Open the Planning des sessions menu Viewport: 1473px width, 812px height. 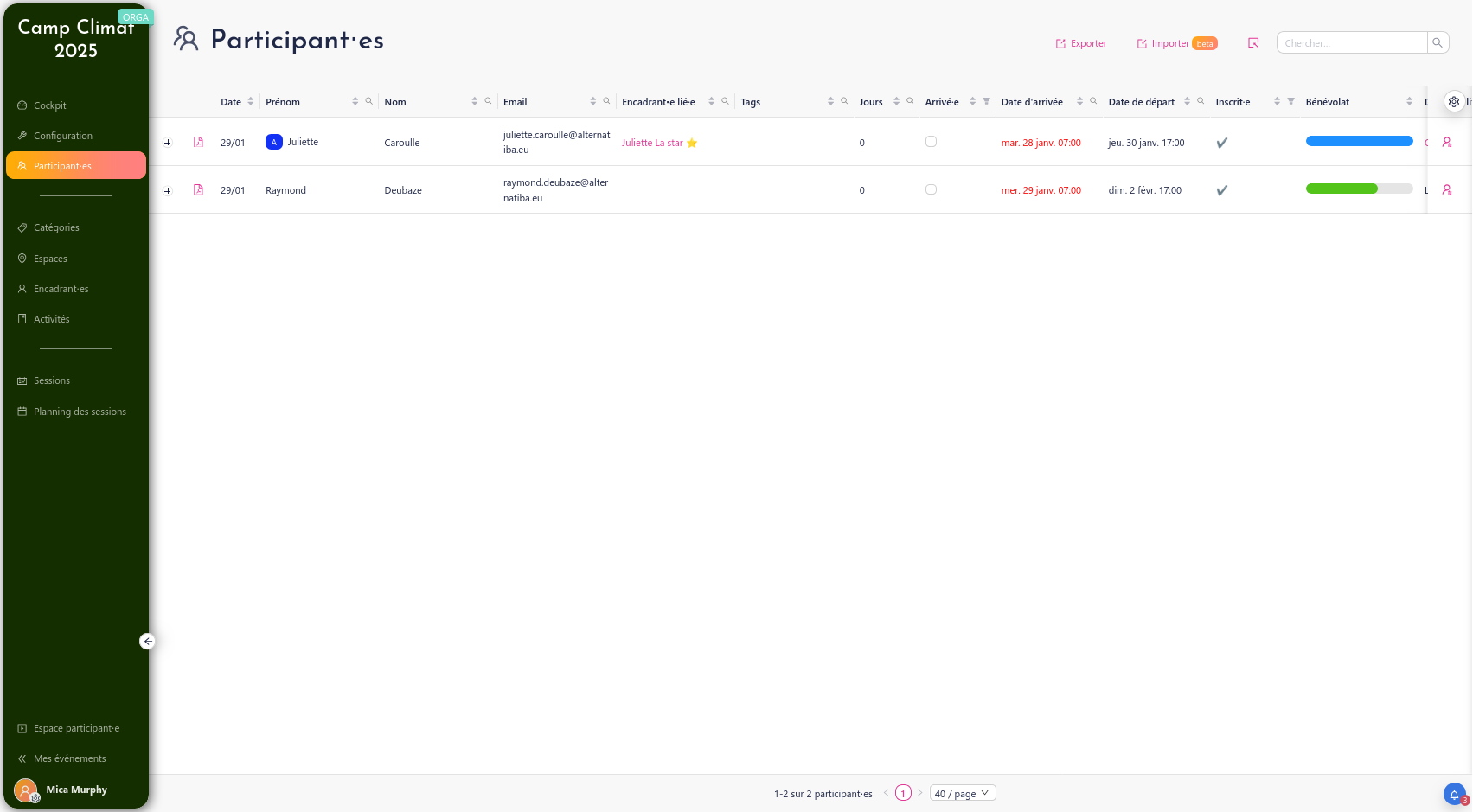pos(80,412)
